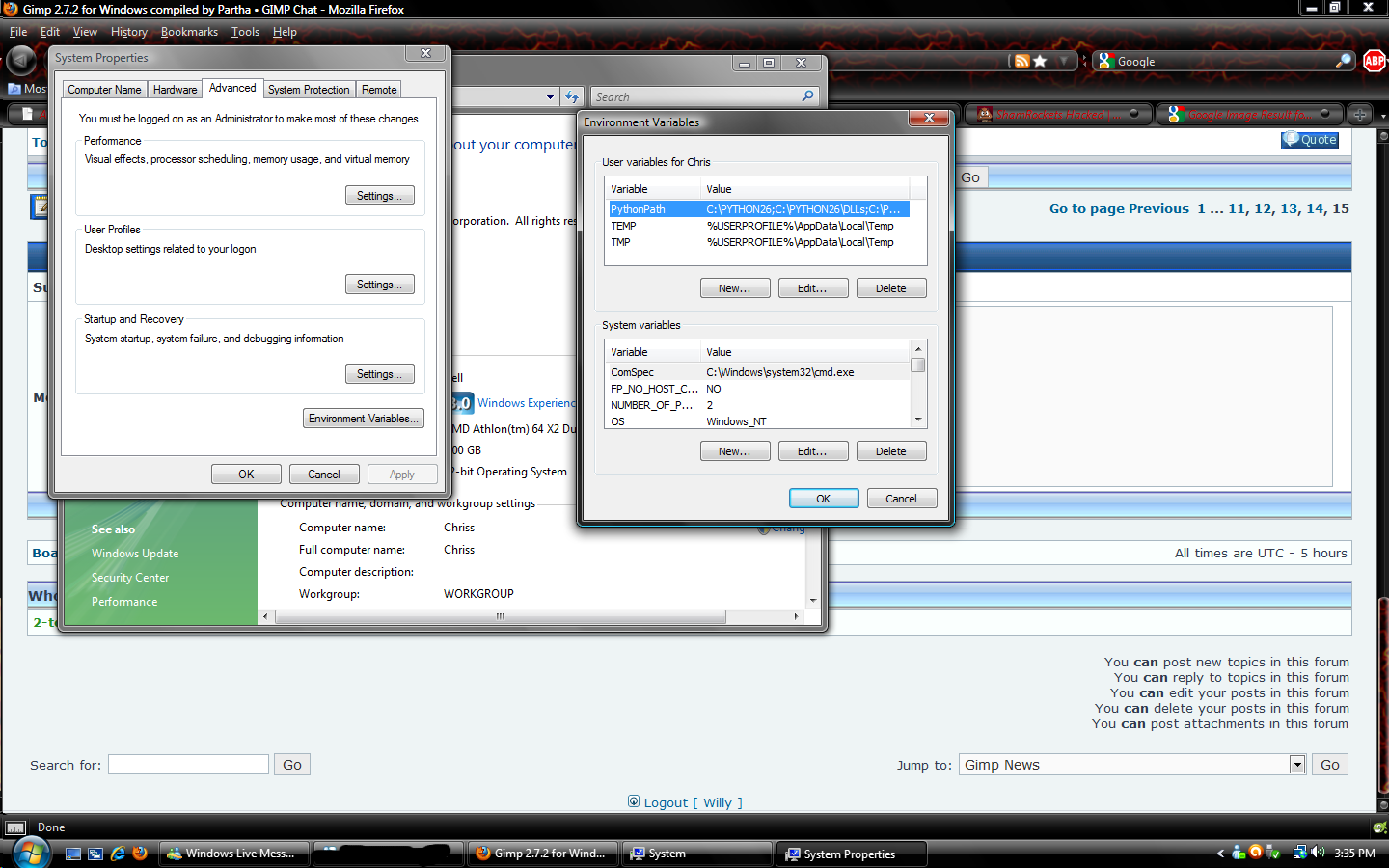Screen dimensions: 1389x868
Task: Select the PythonPath user variable row
Action: (x=758, y=209)
